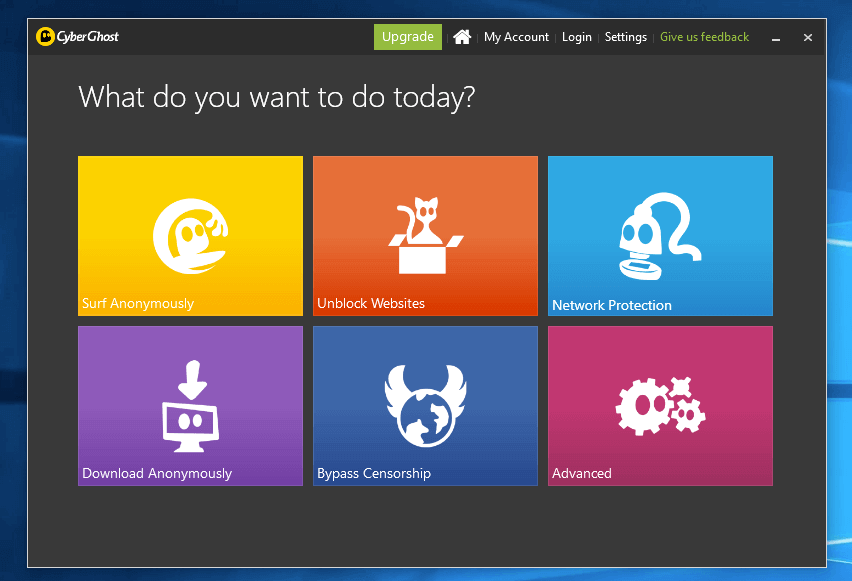852x581 pixels.
Task: Minimize the CyberGhost window
Action: click(776, 38)
